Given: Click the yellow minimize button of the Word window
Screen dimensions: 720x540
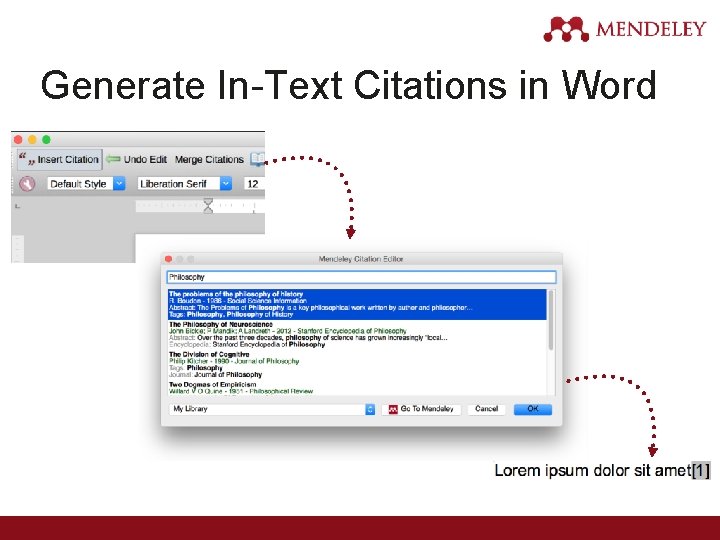Looking at the screenshot, I should point(32,140).
